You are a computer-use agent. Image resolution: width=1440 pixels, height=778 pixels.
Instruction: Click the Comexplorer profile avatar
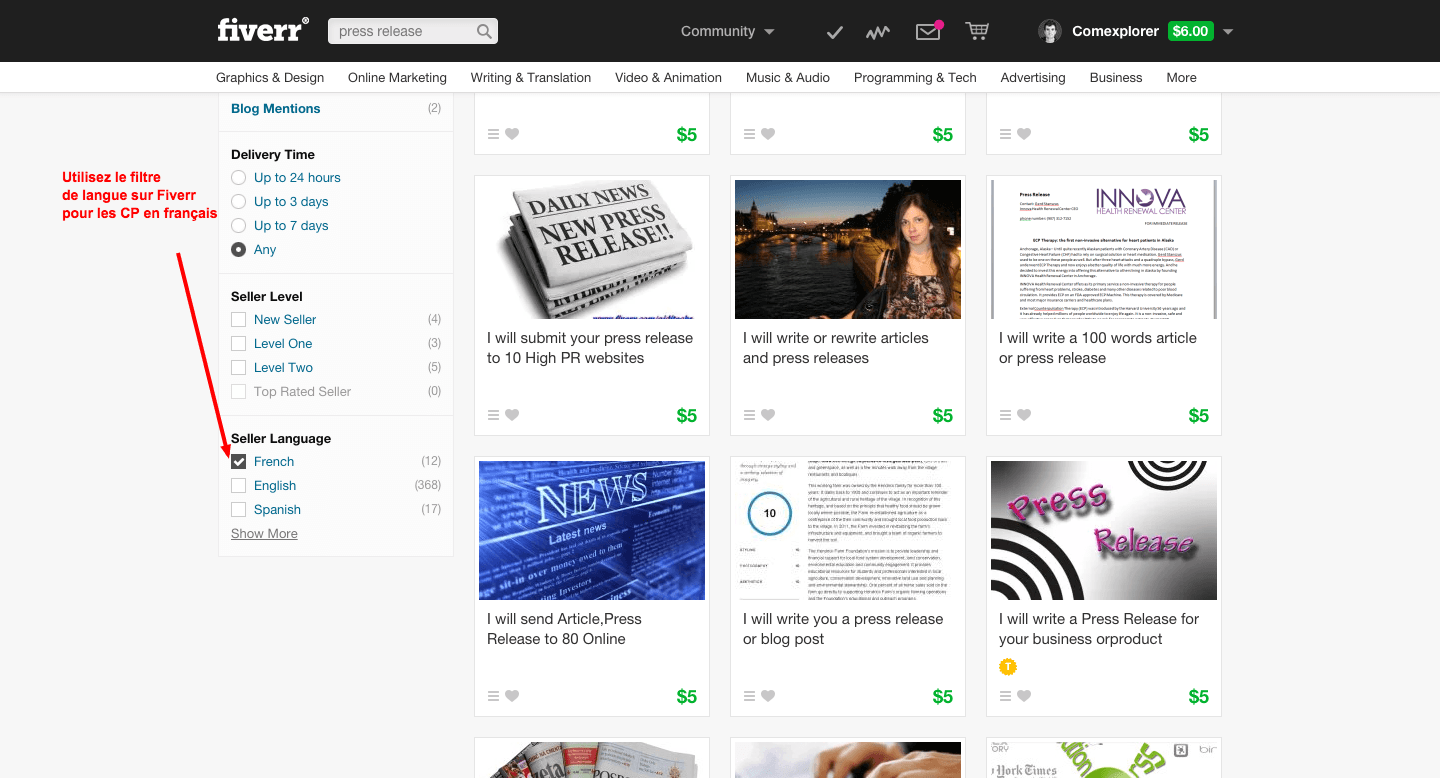(x=1050, y=31)
